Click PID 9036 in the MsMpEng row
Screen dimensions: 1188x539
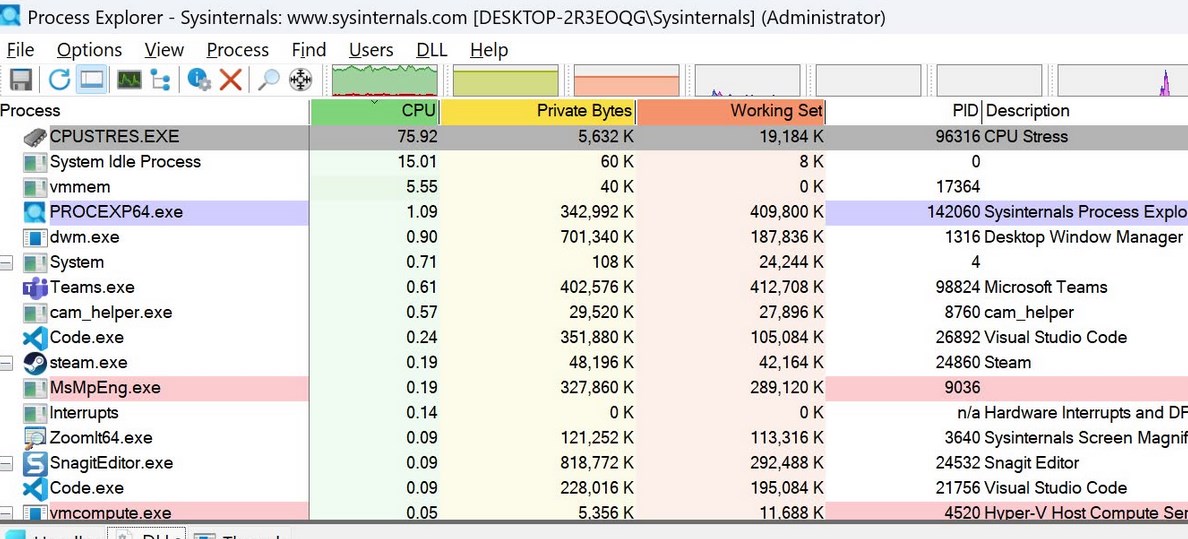point(962,388)
